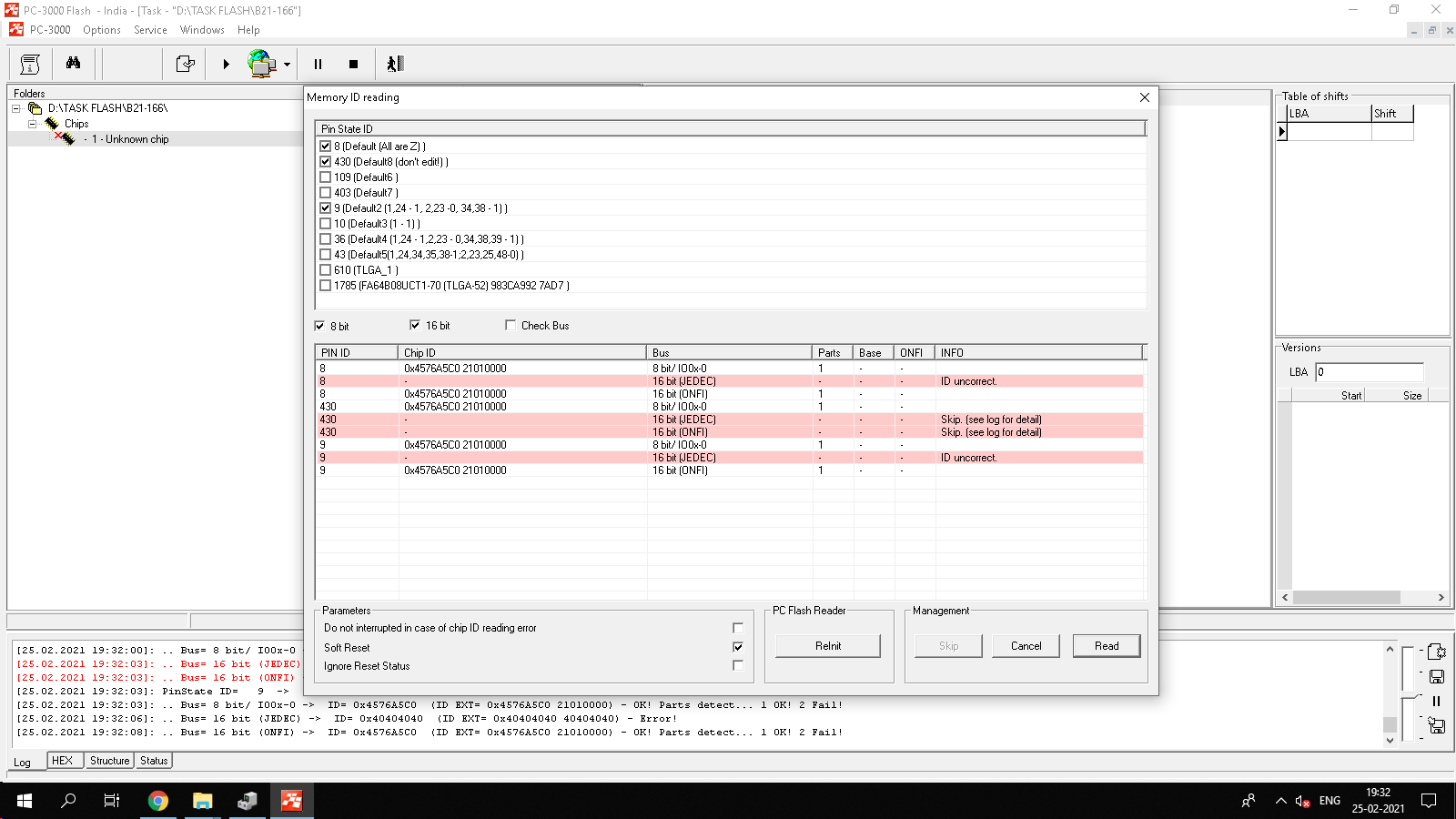Enable pin state 403 Default7 checkbox

point(325,192)
